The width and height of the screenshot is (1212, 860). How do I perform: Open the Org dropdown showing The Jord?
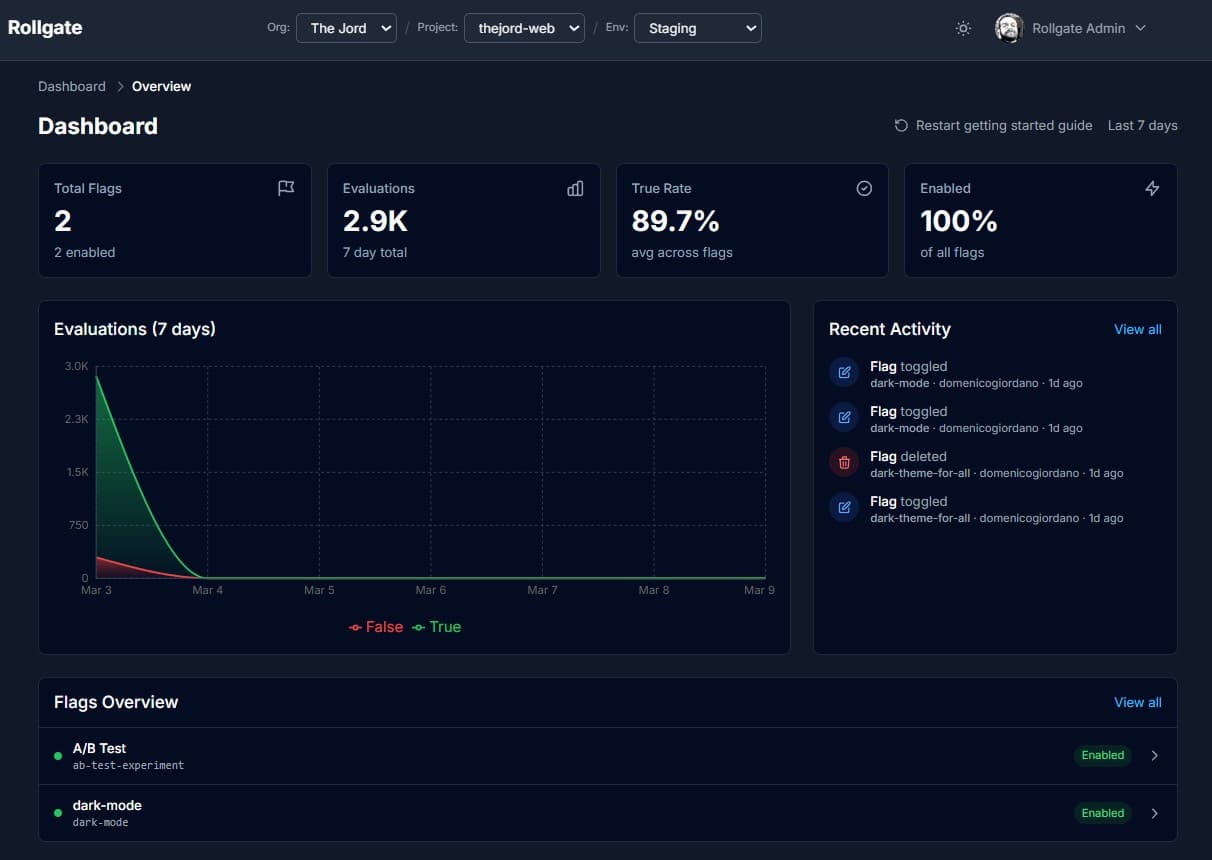[346, 28]
